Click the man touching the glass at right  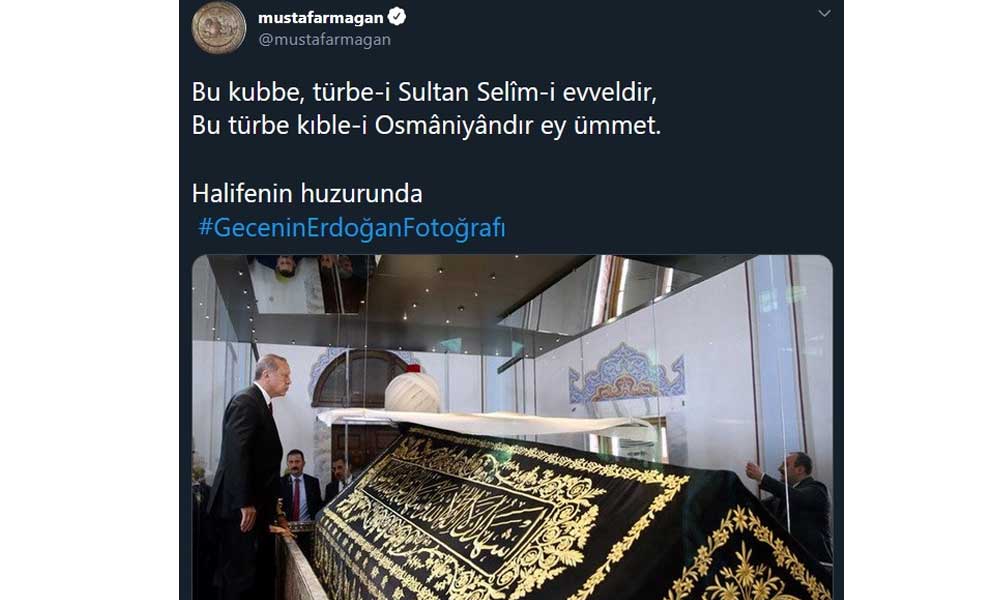[x=793, y=502]
